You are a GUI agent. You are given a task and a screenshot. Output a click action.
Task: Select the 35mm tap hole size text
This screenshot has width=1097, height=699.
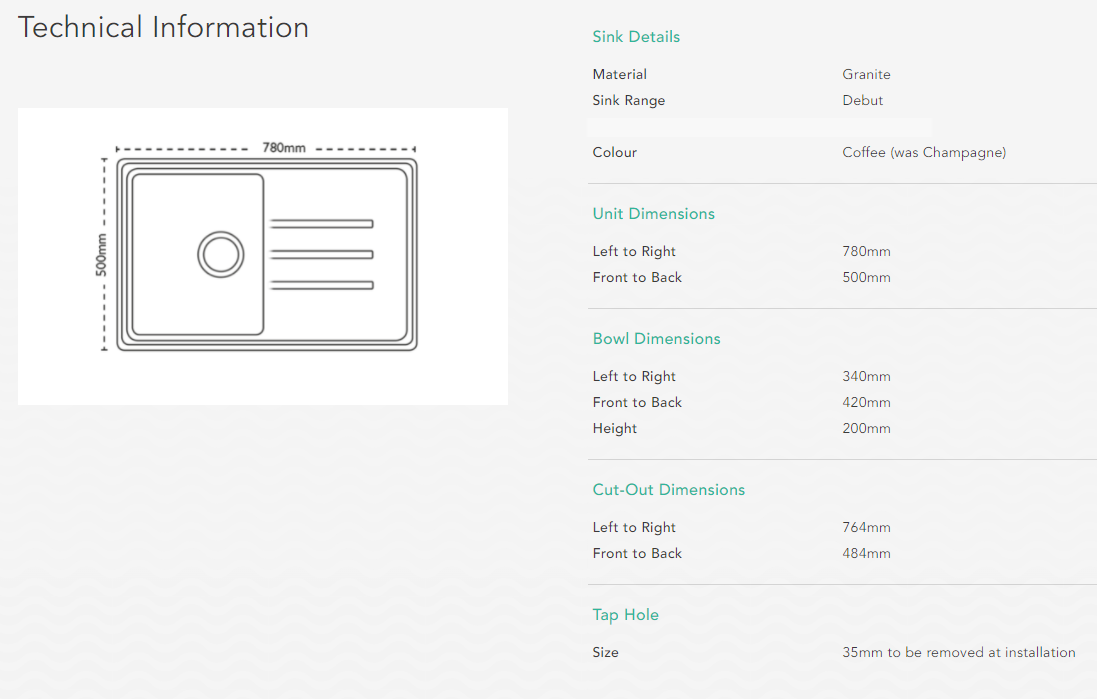click(x=958, y=653)
